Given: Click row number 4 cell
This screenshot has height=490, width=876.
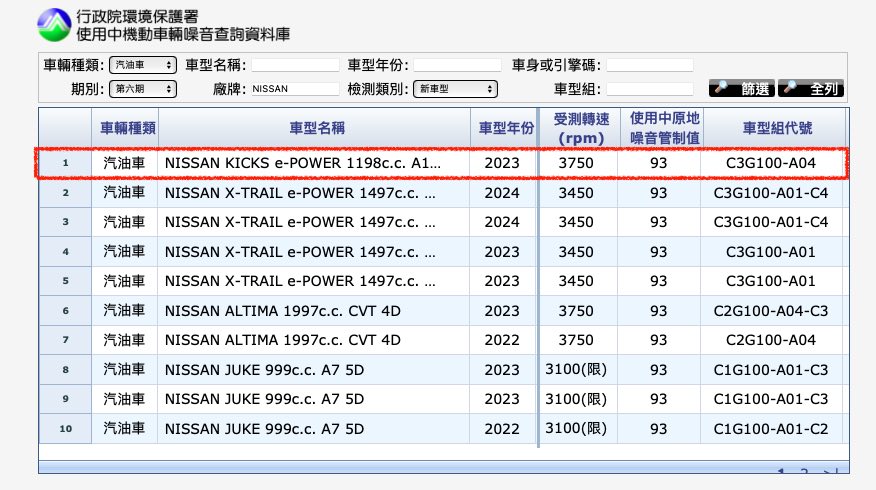Looking at the screenshot, I should point(65,252).
